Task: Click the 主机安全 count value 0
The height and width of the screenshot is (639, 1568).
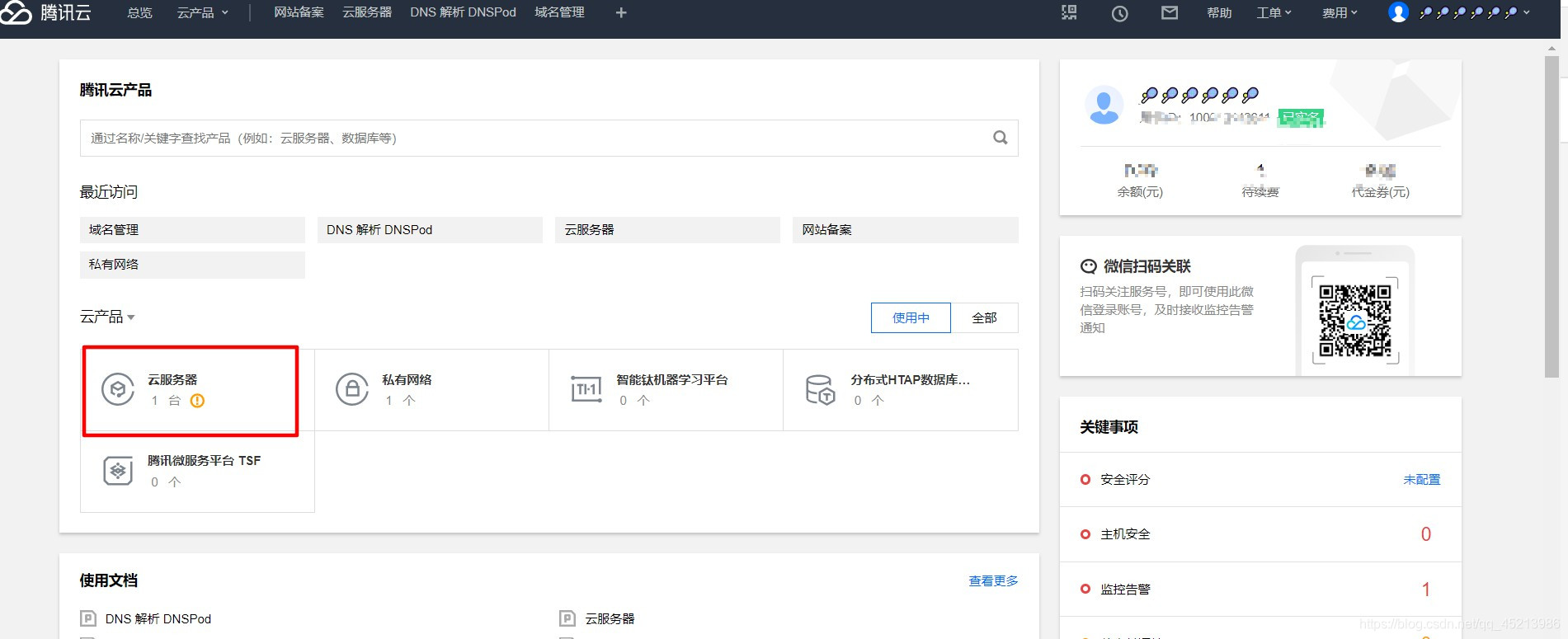Action: pyautogui.click(x=1426, y=534)
